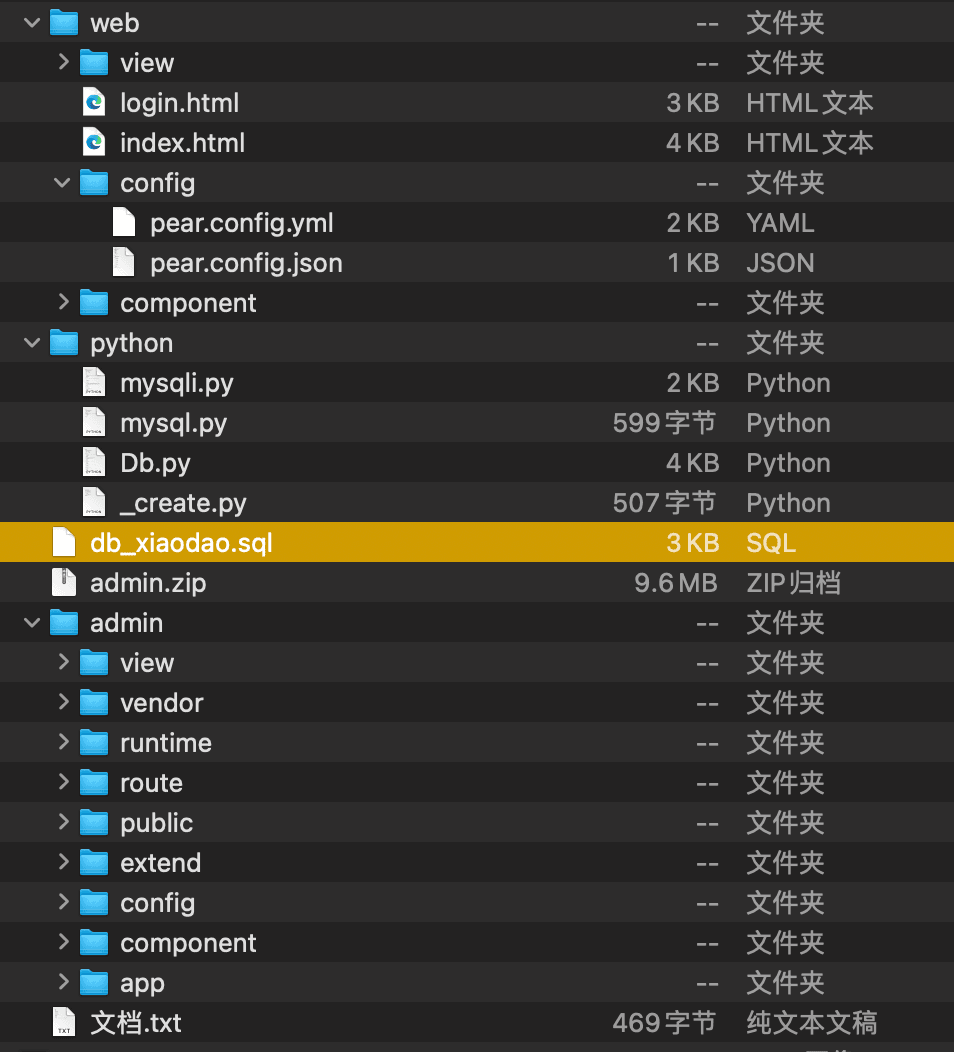Image resolution: width=954 pixels, height=1052 pixels.
Task: Select the route folder name
Action: [x=151, y=783]
